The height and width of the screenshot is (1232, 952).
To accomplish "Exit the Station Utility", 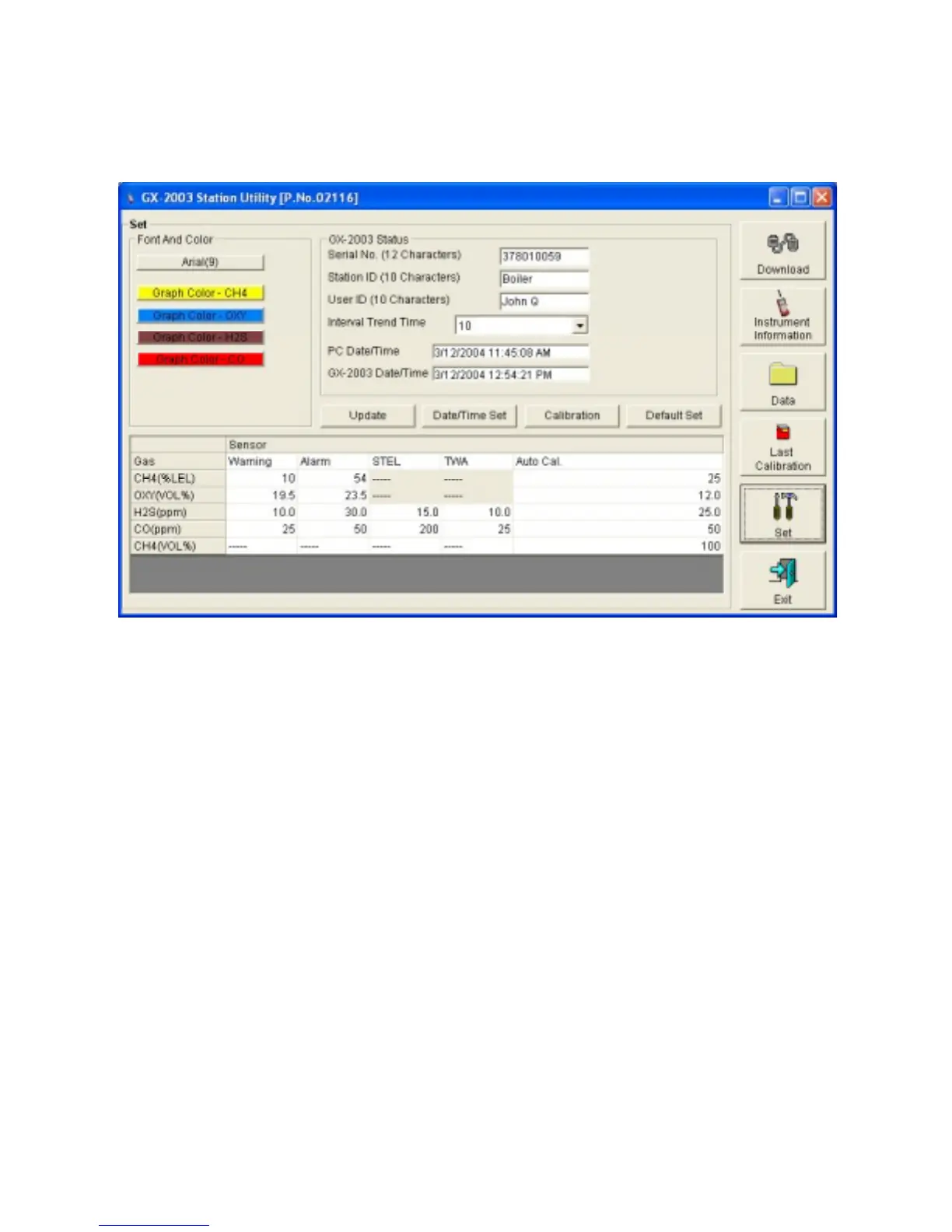I will (782, 580).
